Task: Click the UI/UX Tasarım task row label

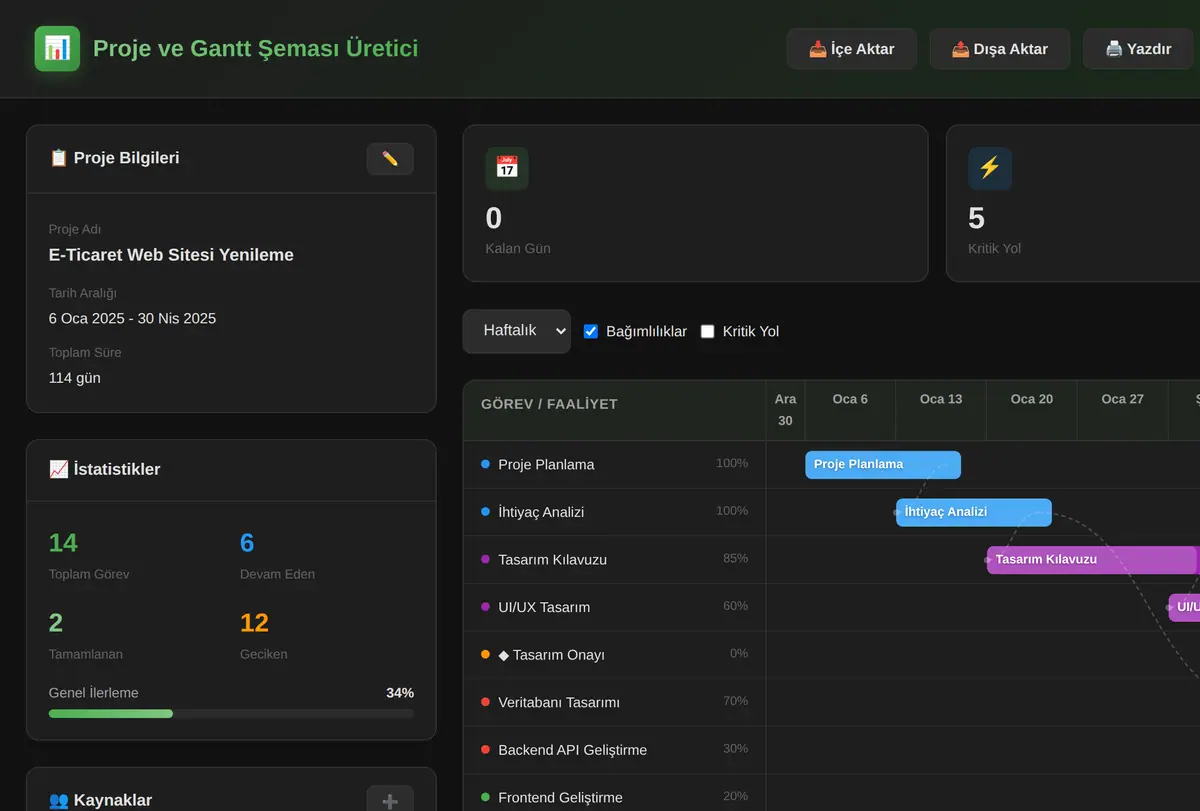Action: (544, 607)
